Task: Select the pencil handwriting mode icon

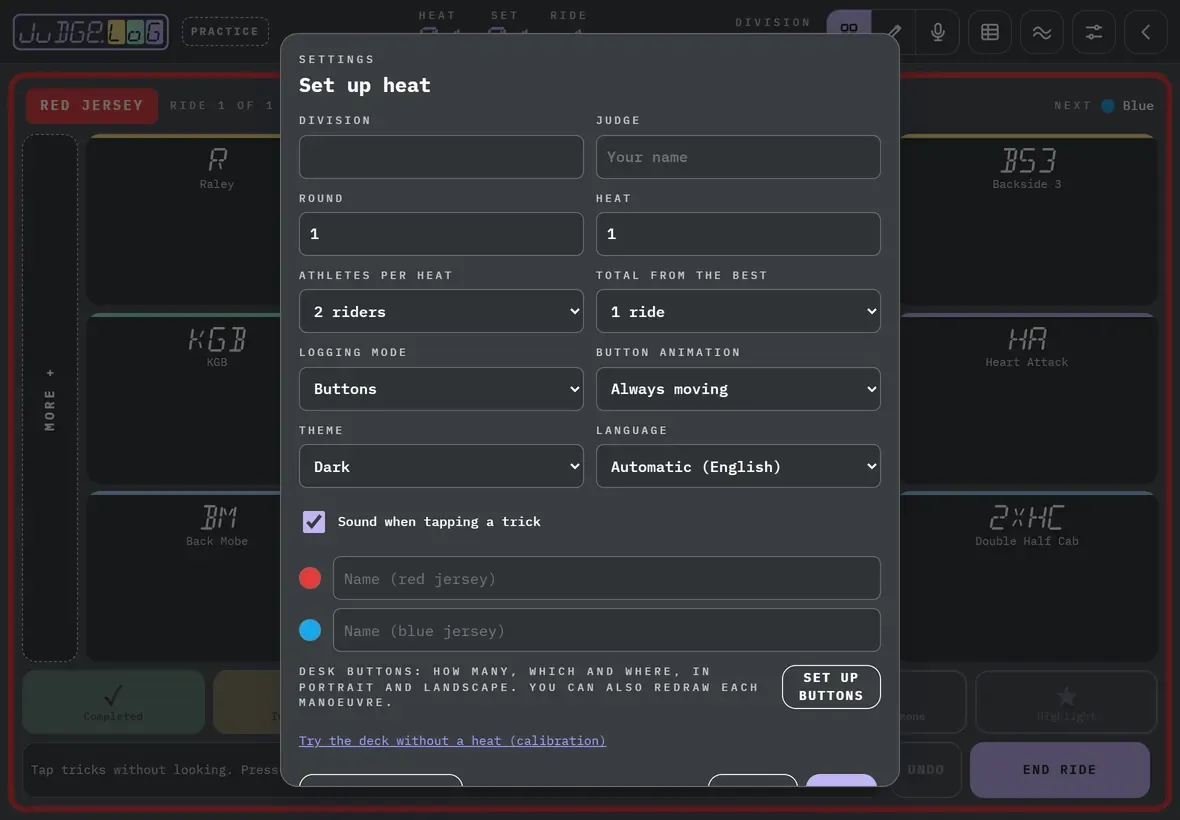Action: coord(894,32)
